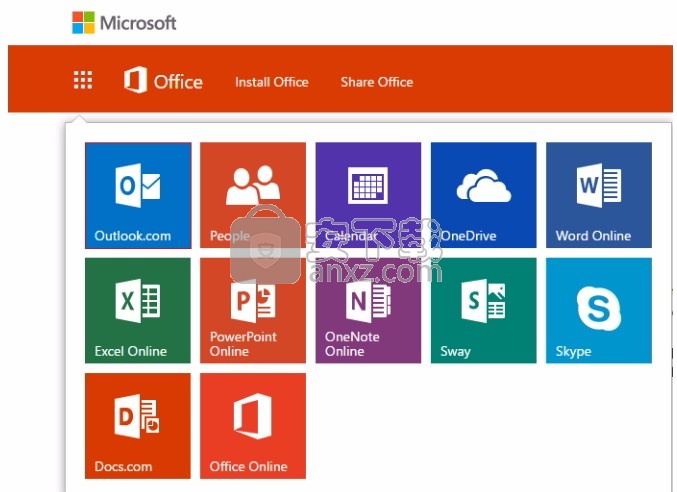Click the Microsoft logo at top
The height and width of the screenshot is (492, 677).
(x=124, y=22)
